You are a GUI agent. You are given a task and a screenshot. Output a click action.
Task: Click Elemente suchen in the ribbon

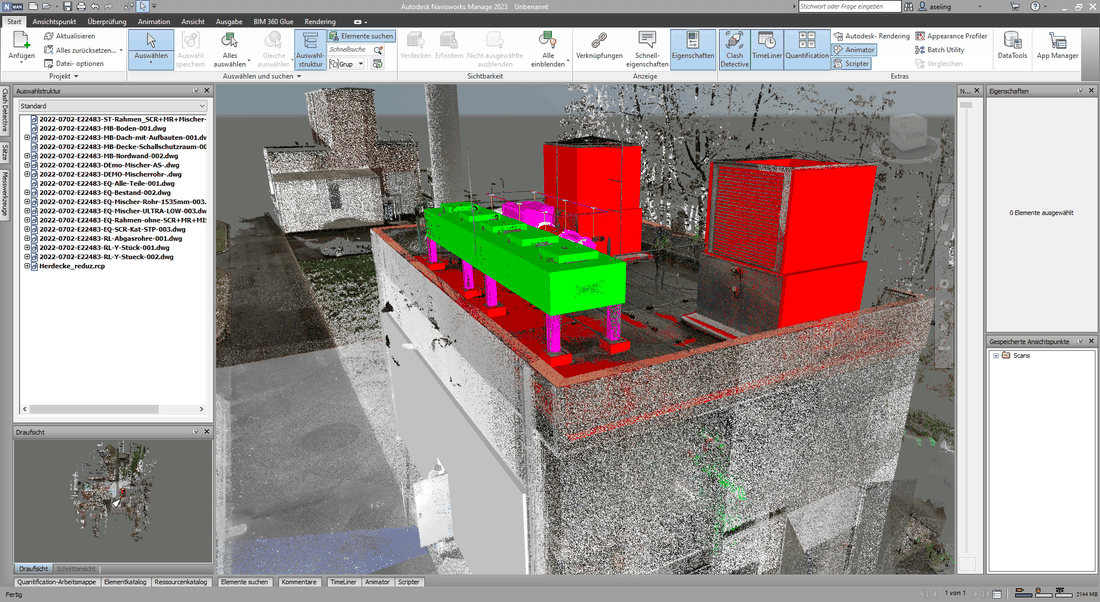361,36
